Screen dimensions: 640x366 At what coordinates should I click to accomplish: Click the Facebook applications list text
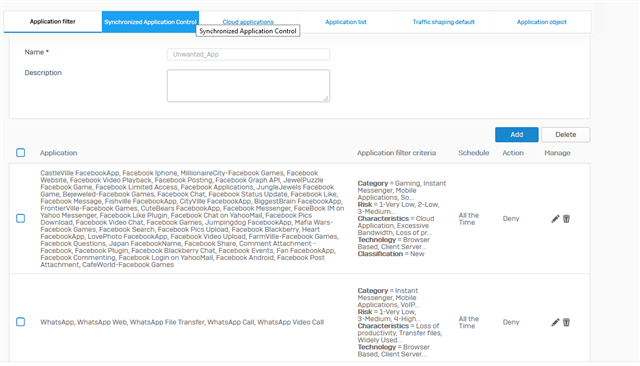click(x=192, y=219)
